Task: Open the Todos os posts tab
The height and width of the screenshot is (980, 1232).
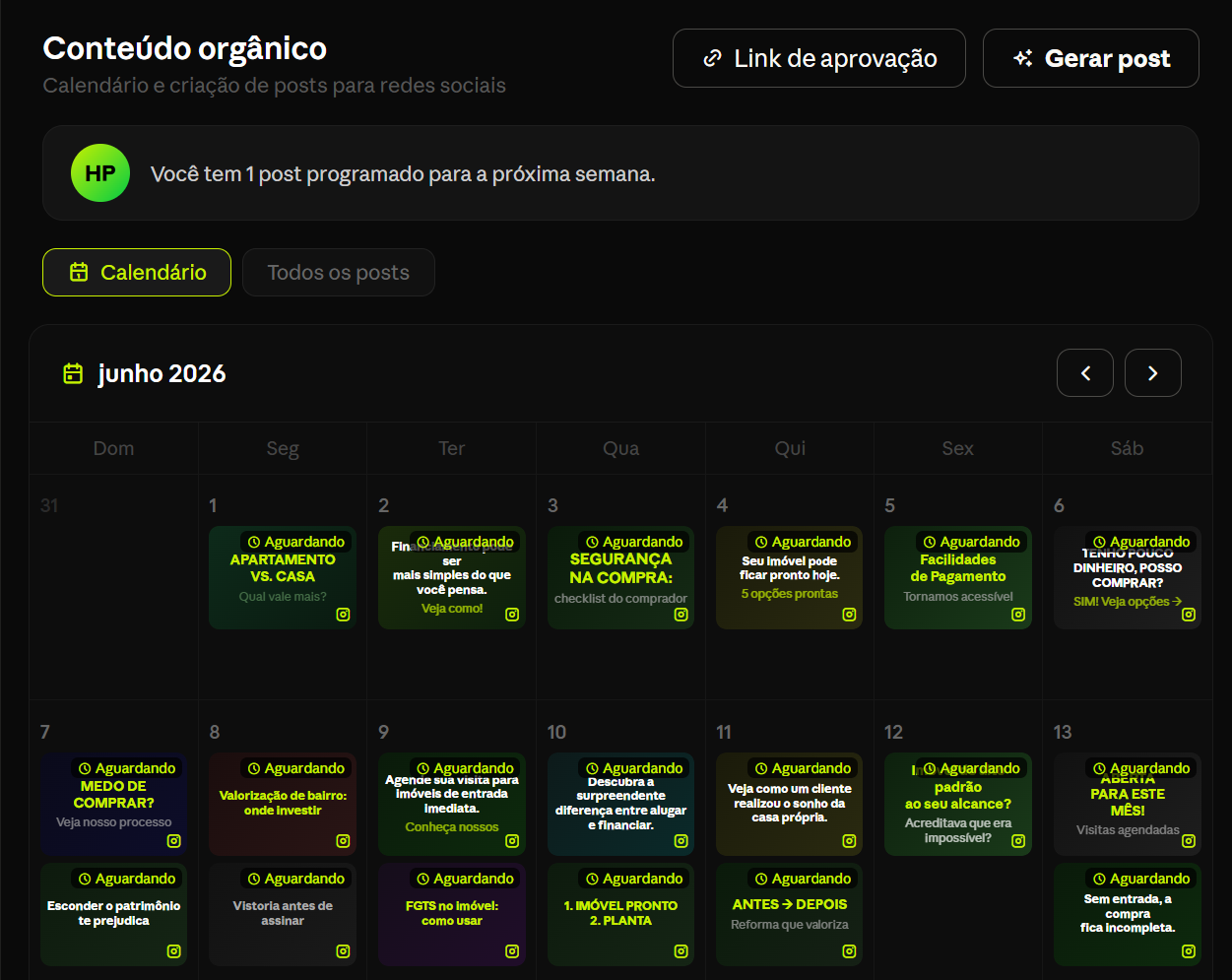Action: tap(338, 273)
